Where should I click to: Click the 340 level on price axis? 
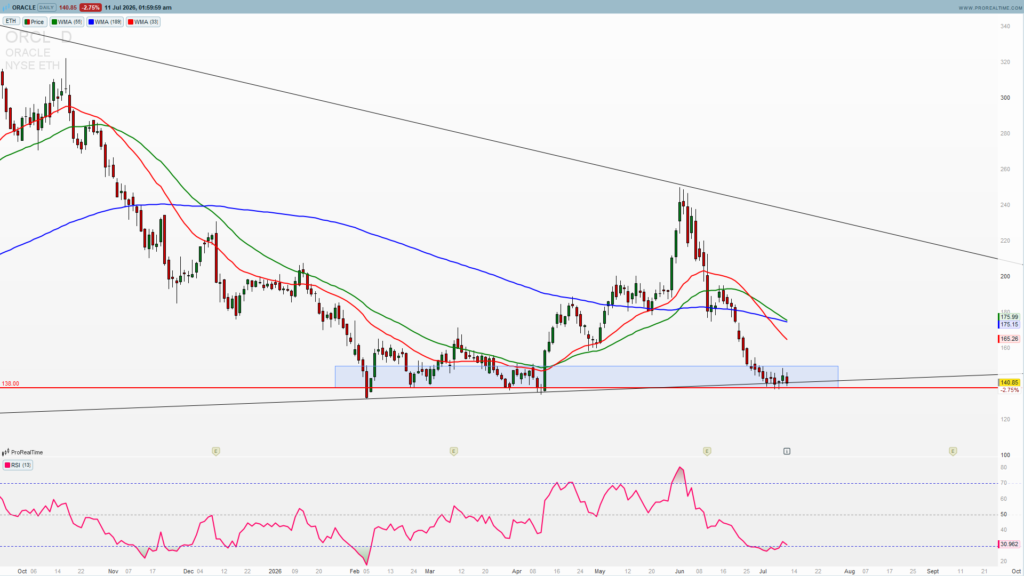click(x=1005, y=26)
